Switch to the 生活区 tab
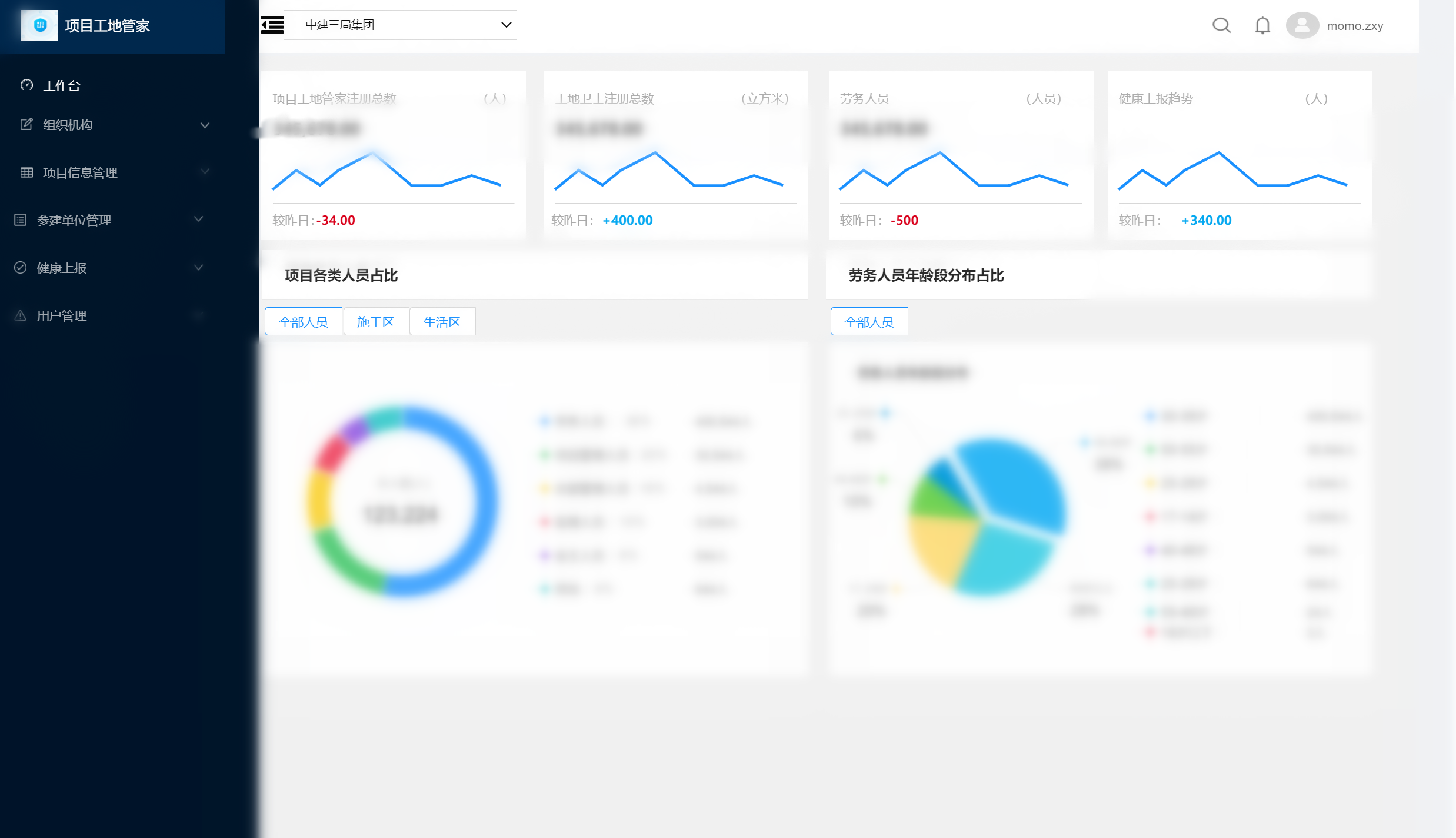This screenshot has width=1456, height=838. point(442,322)
